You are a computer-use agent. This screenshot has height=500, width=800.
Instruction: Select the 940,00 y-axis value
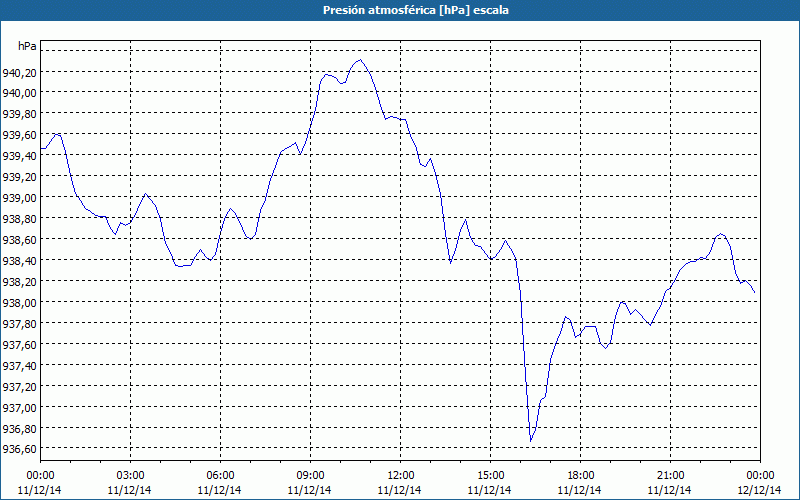[19, 93]
